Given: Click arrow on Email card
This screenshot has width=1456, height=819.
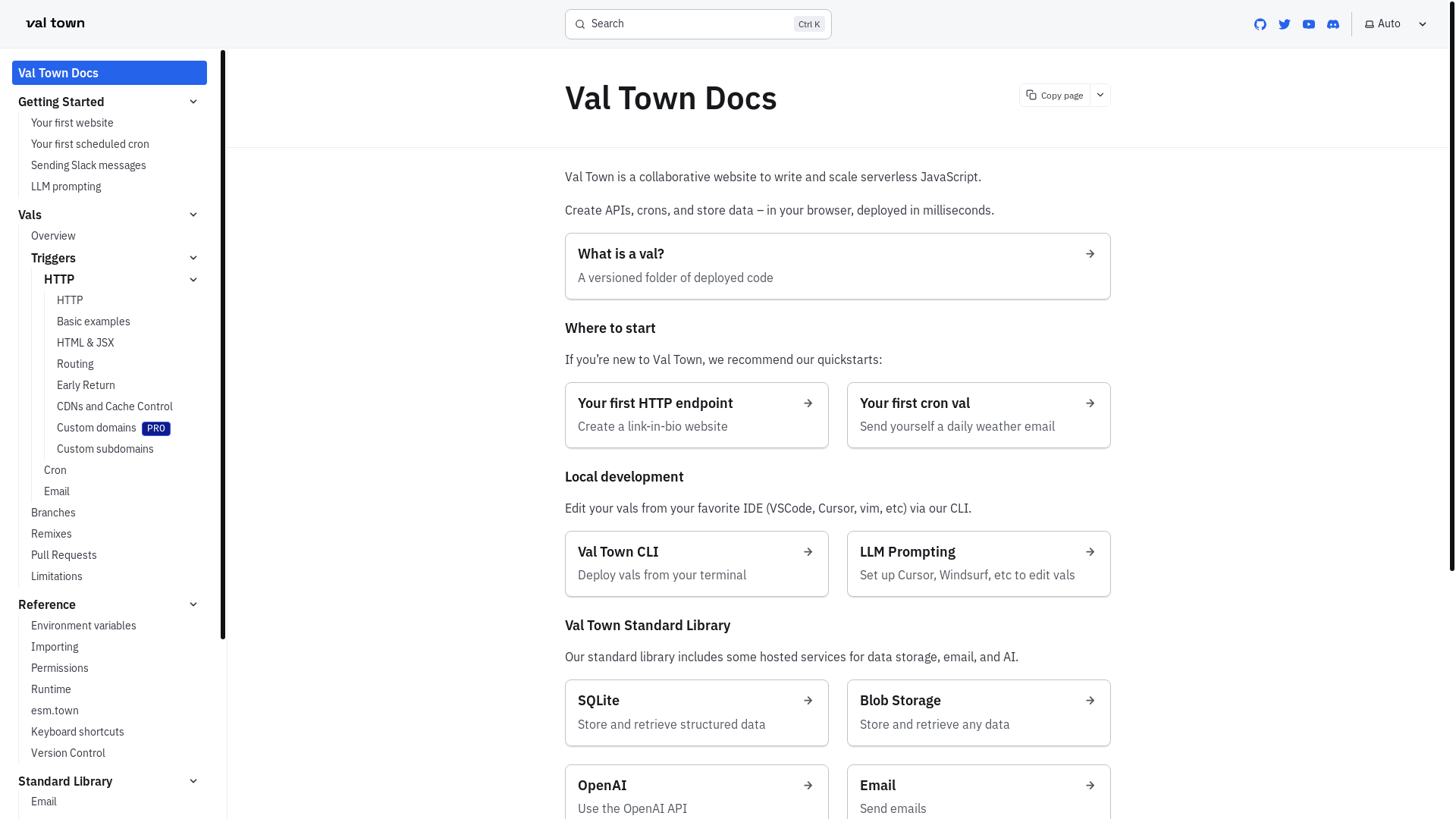Looking at the screenshot, I should click(x=1090, y=786).
